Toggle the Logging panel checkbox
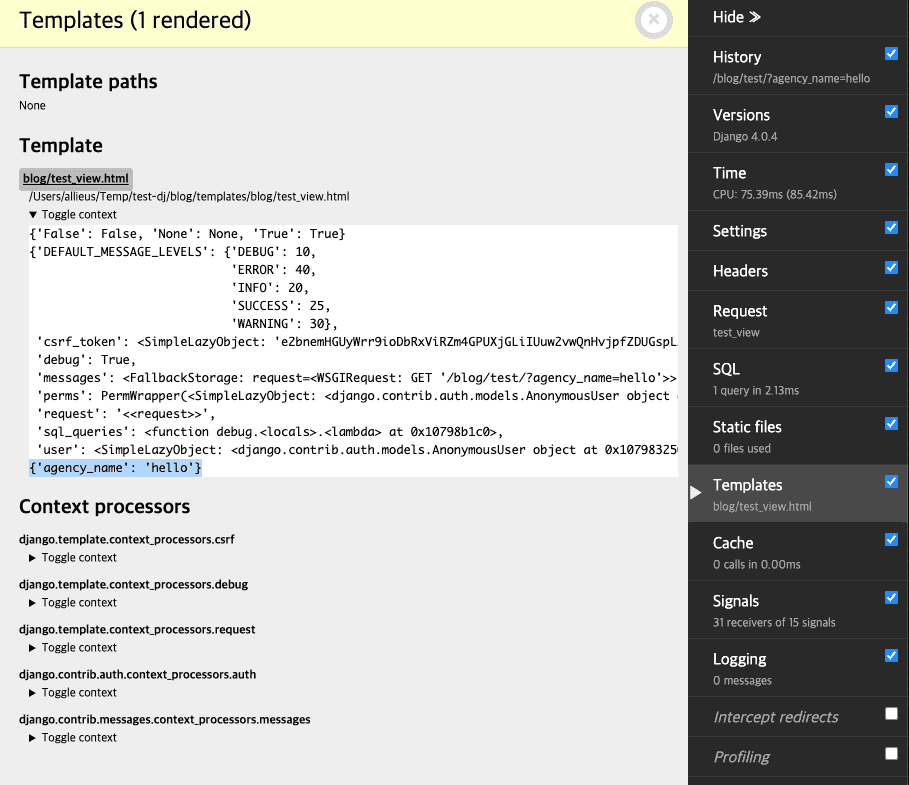The width and height of the screenshot is (909, 785). [891, 656]
